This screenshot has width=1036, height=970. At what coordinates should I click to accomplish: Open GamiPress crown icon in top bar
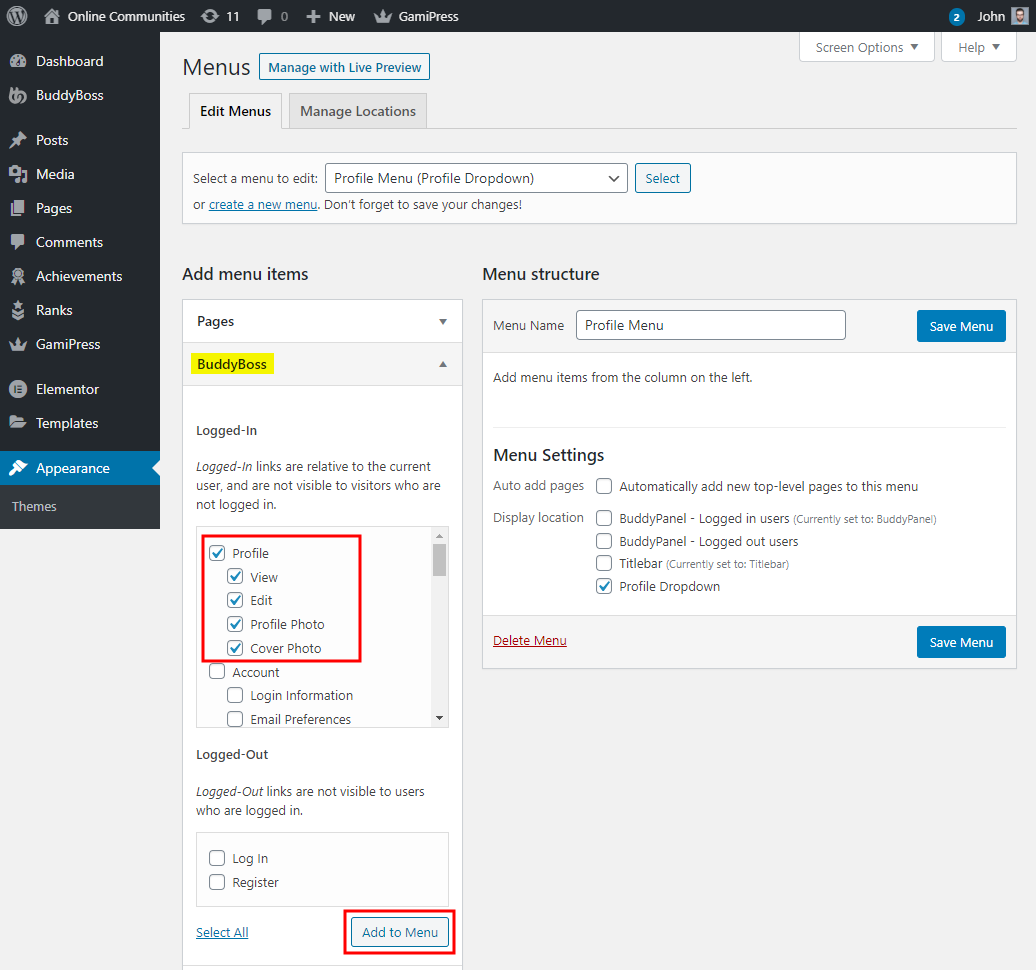(x=382, y=16)
